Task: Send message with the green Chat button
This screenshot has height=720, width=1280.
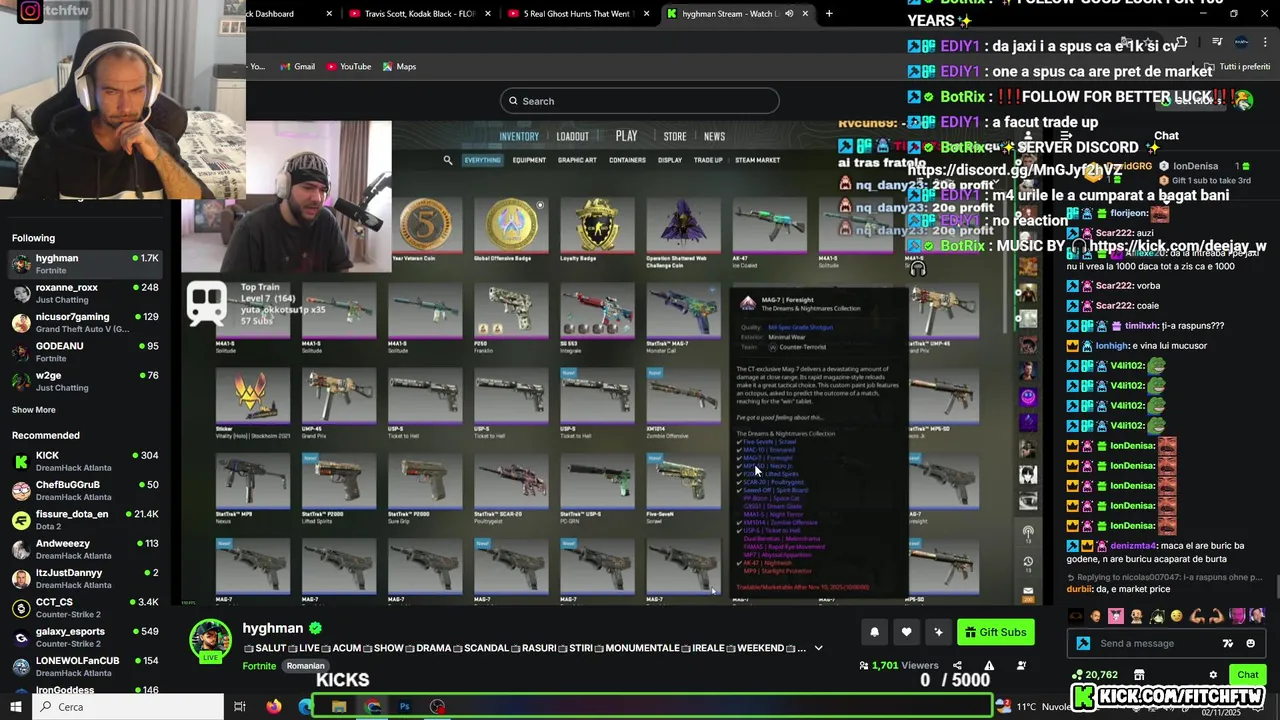Action: (1247, 675)
